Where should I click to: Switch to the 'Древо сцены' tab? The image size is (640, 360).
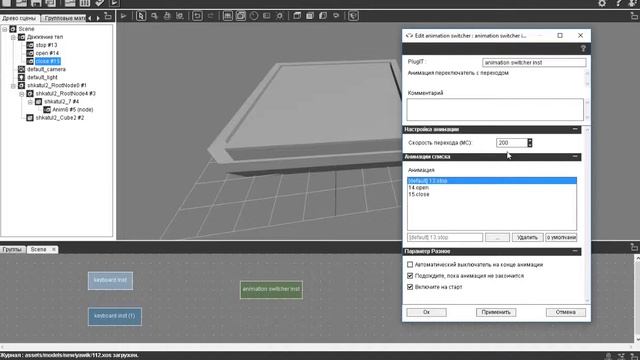tap(20, 18)
